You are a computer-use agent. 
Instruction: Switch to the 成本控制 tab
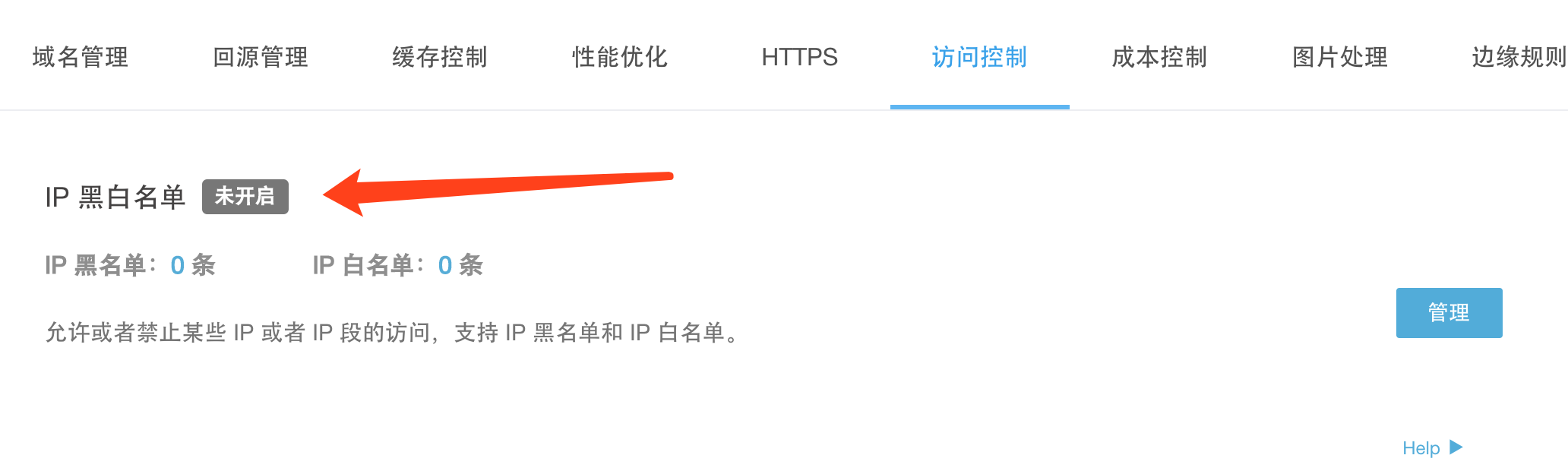tap(1160, 57)
